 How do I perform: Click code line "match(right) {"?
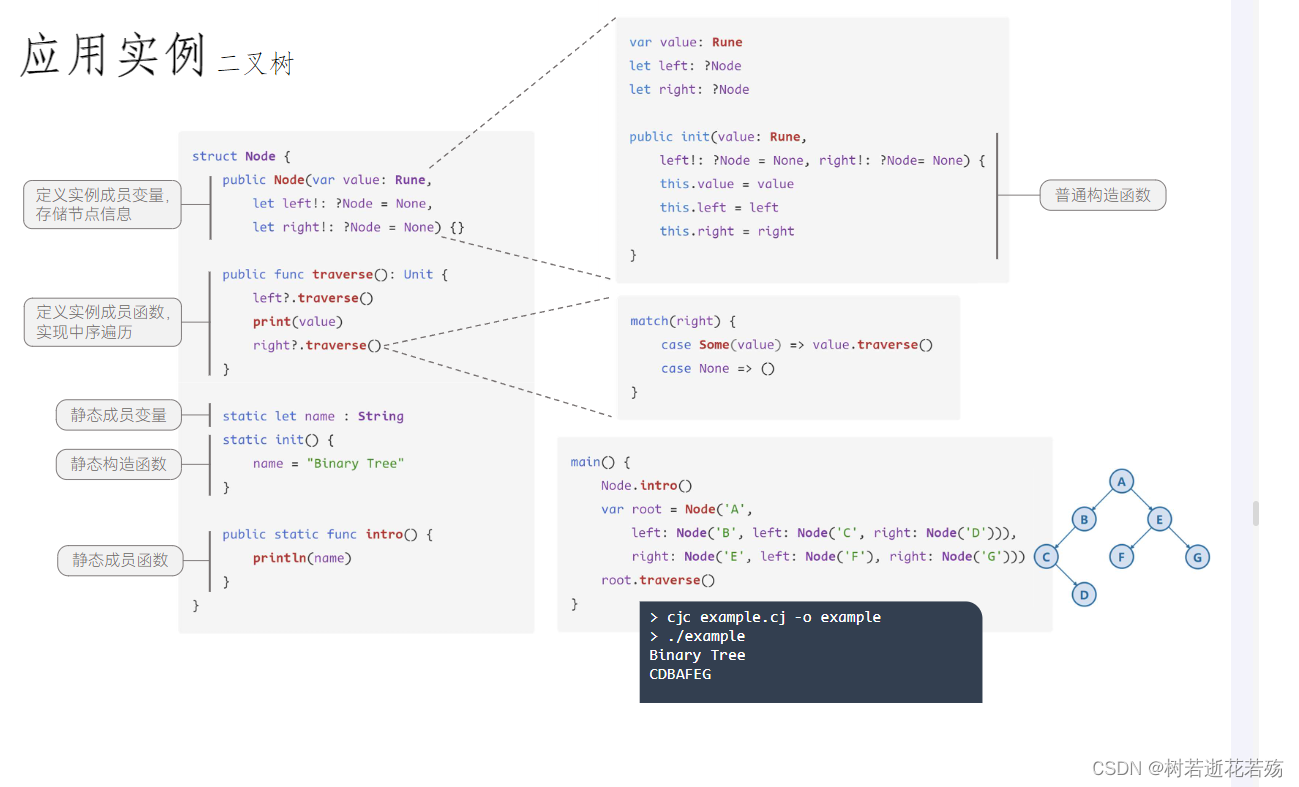tap(683, 321)
